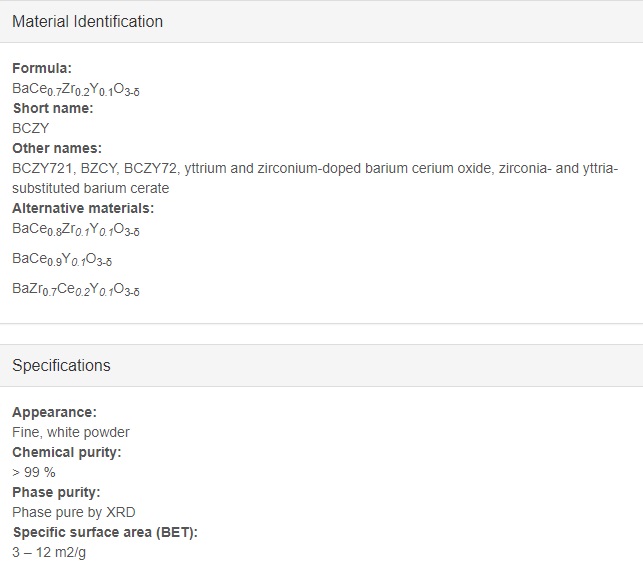
Task: Click the Other names label
Action: (57, 148)
